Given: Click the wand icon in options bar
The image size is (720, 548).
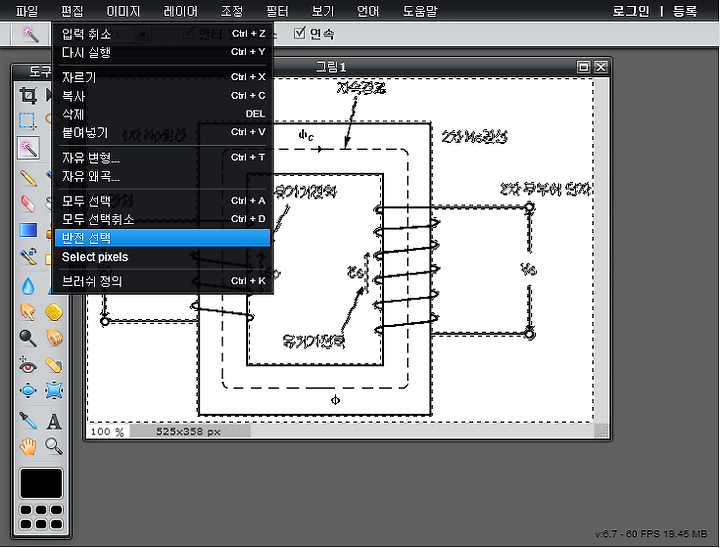Looking at the screenshot, I should tap(30, 34).
